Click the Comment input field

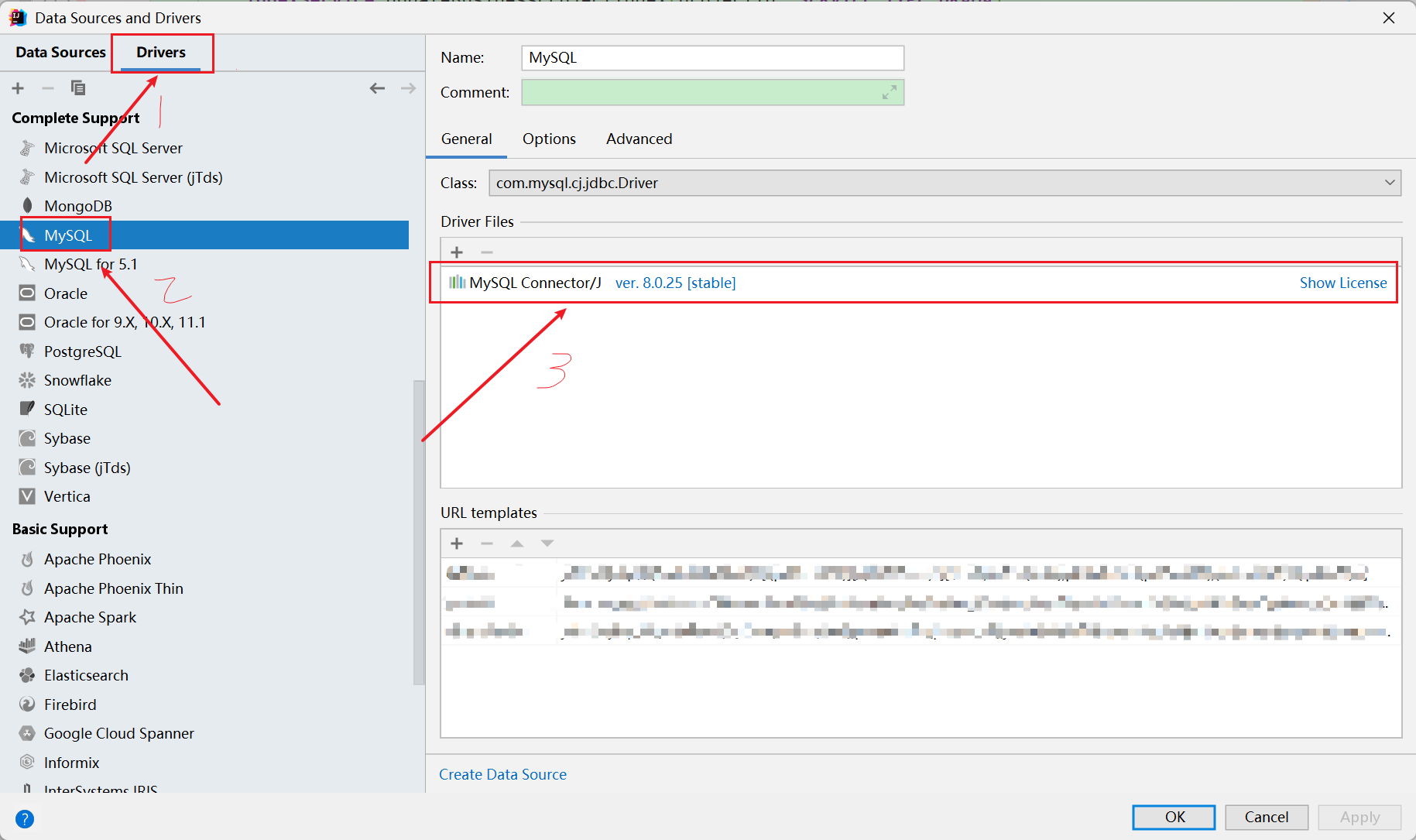[712, 92]
